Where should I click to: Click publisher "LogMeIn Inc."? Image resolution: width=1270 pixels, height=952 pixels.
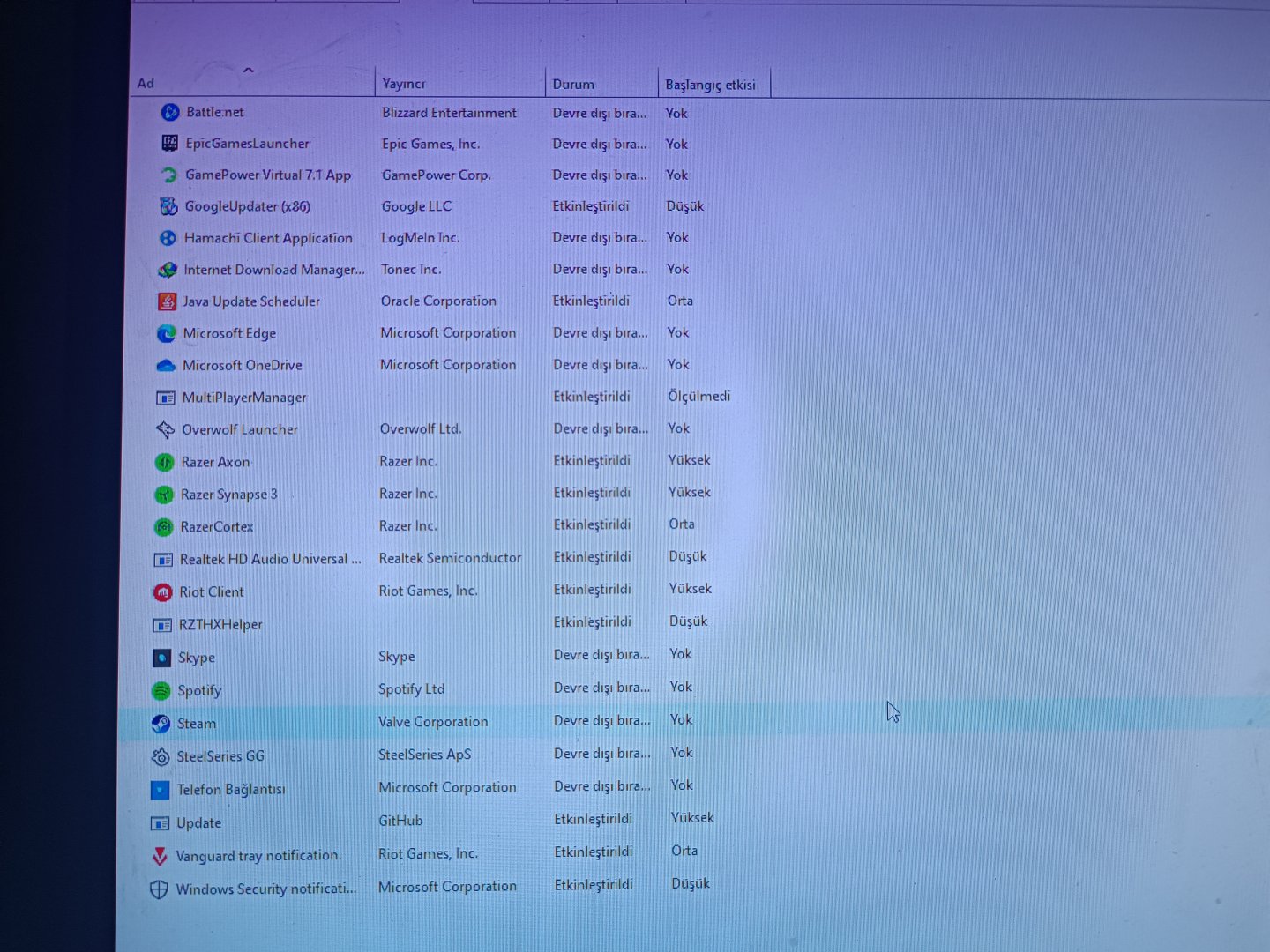420,238
